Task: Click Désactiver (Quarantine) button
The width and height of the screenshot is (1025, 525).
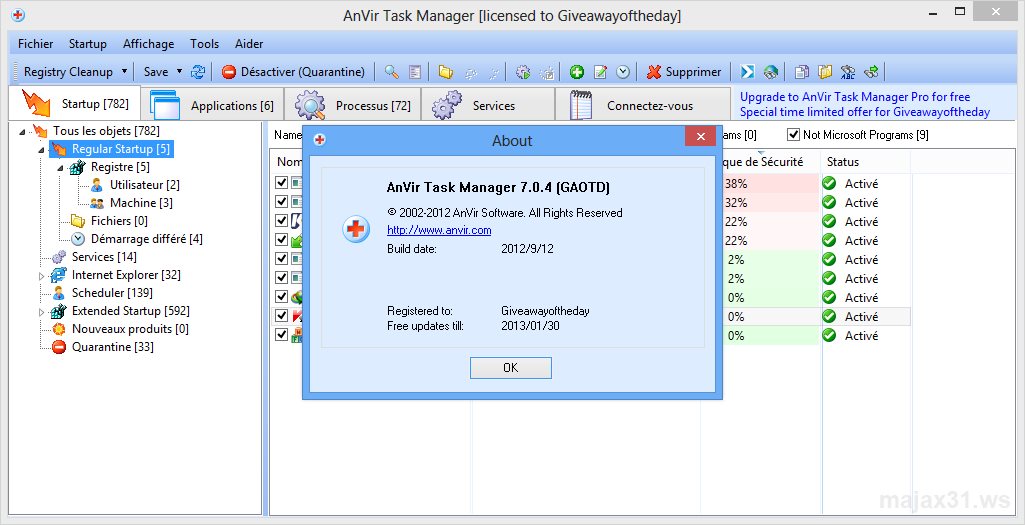Action: point(293,72)
